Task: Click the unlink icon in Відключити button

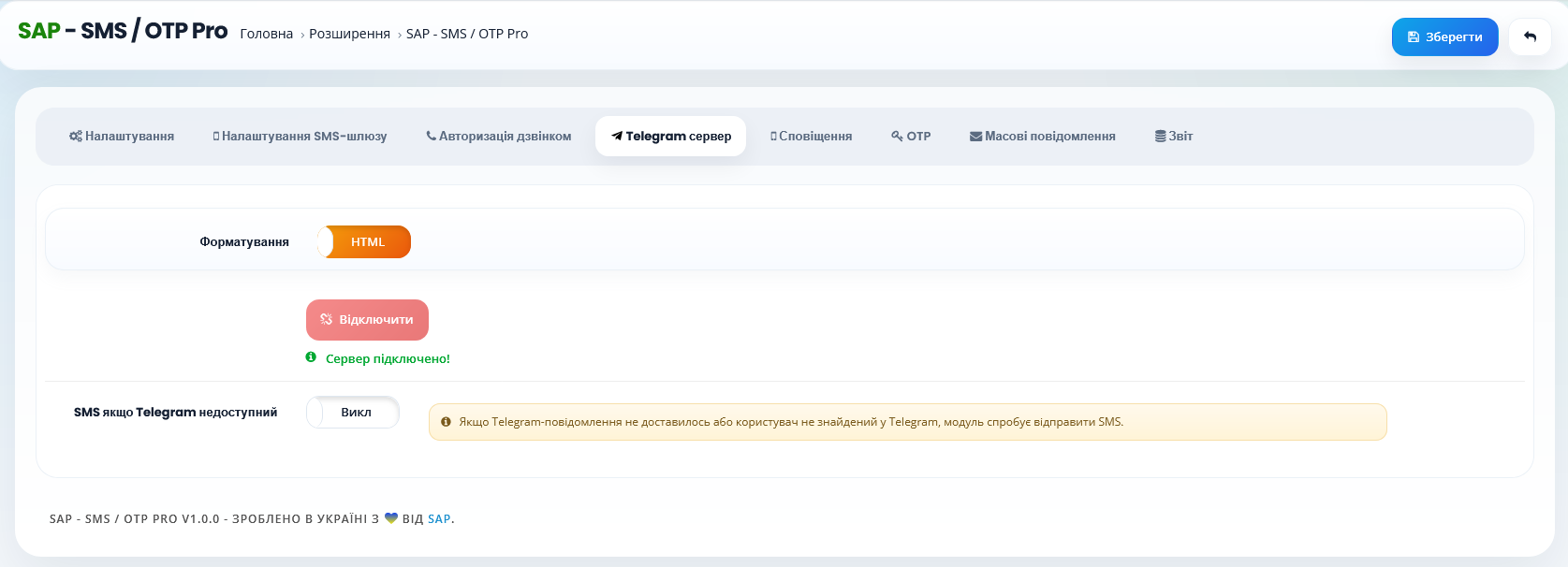Action: point(327,319)
